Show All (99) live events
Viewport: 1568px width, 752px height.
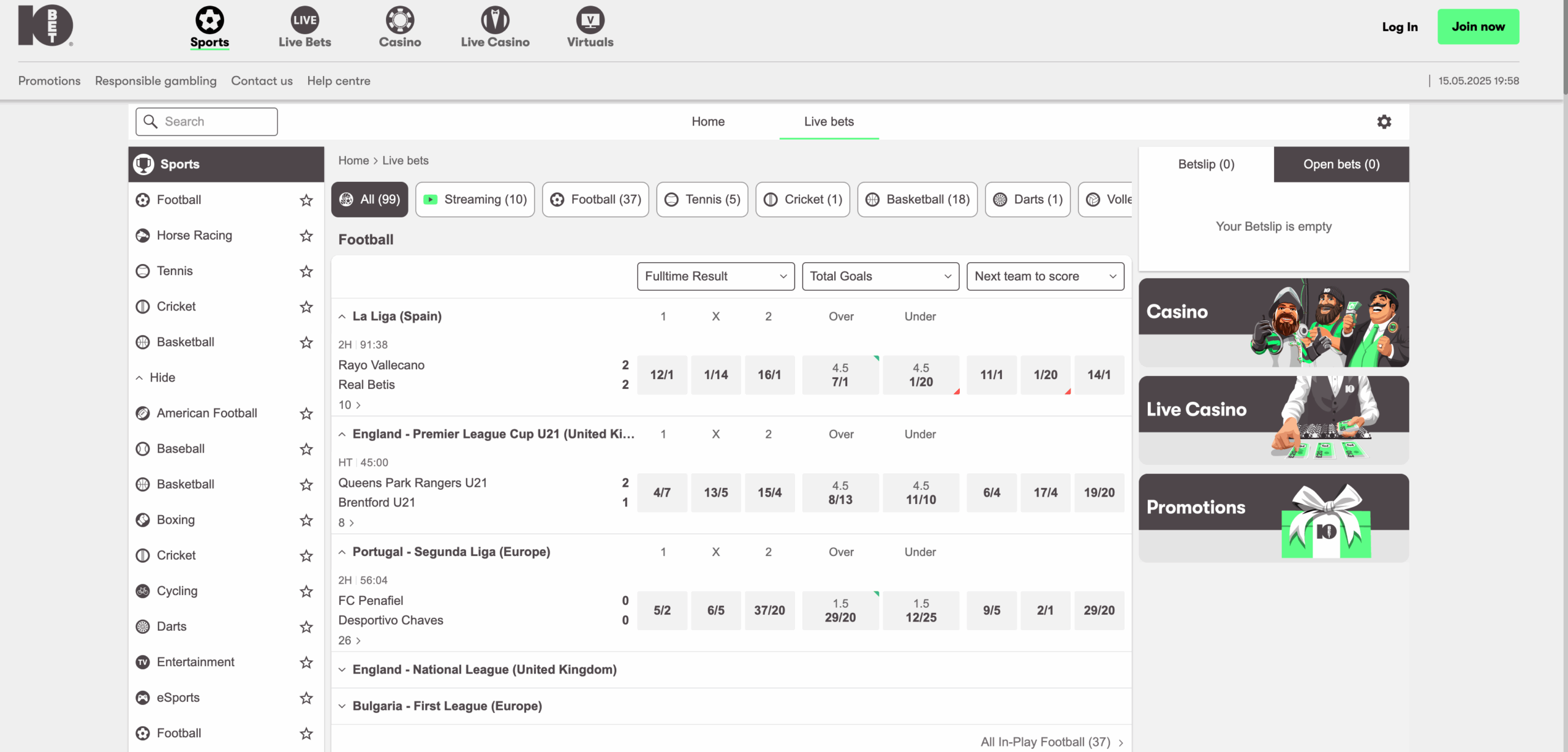point(369,200)
